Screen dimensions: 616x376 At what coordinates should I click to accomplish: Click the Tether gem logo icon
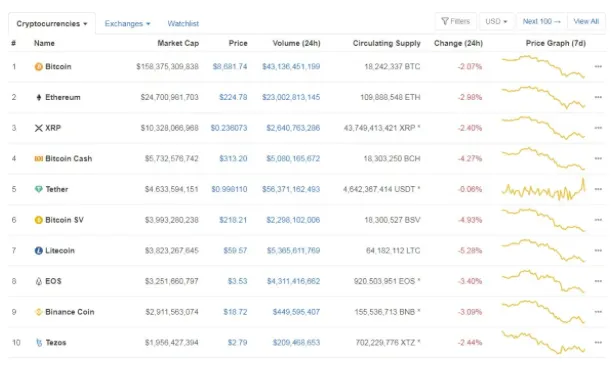click(38, 189)
